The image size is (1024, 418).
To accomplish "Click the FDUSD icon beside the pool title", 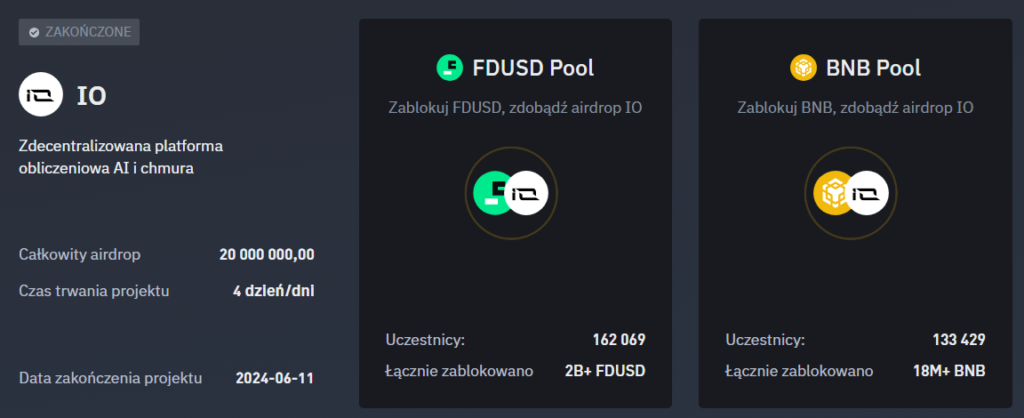I will pyautogui.click(x=451, y=68).
